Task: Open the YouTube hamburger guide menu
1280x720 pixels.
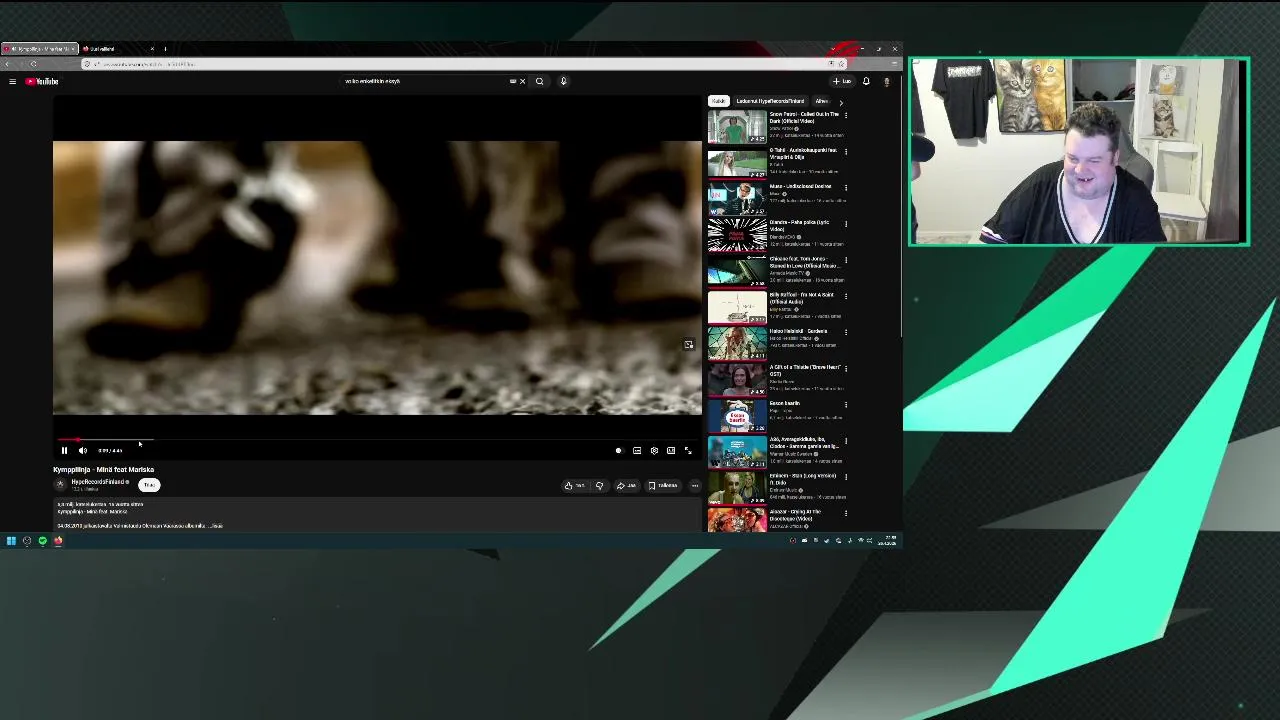Action: click(x=12, y=81)
